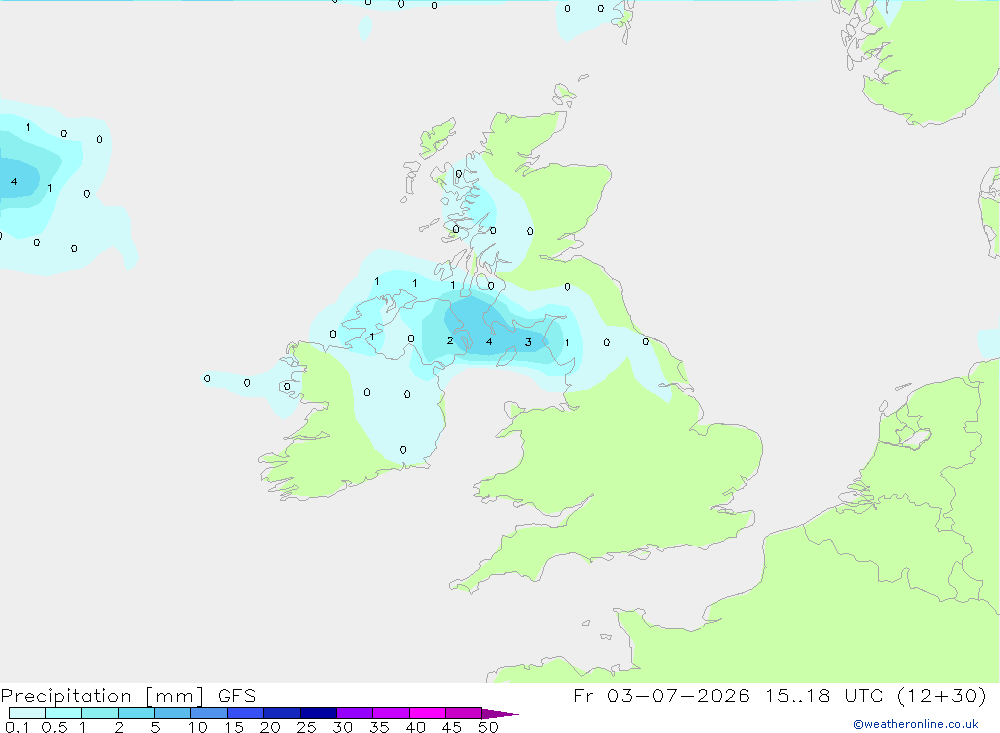This screenshot has height=733, width=1000.
Task: Click the legend scale label '50'
Action: pos(488,727)
